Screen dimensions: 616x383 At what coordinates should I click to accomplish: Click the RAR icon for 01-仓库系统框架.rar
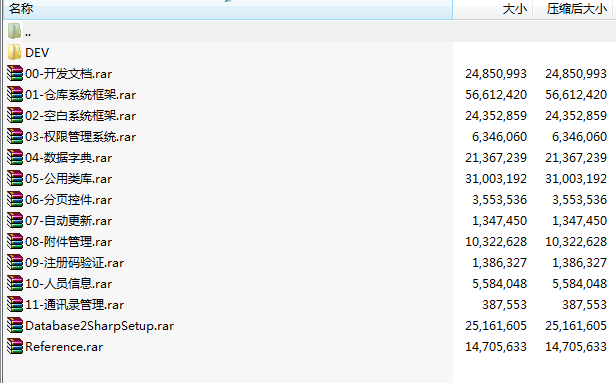click(x=15, y=94)
